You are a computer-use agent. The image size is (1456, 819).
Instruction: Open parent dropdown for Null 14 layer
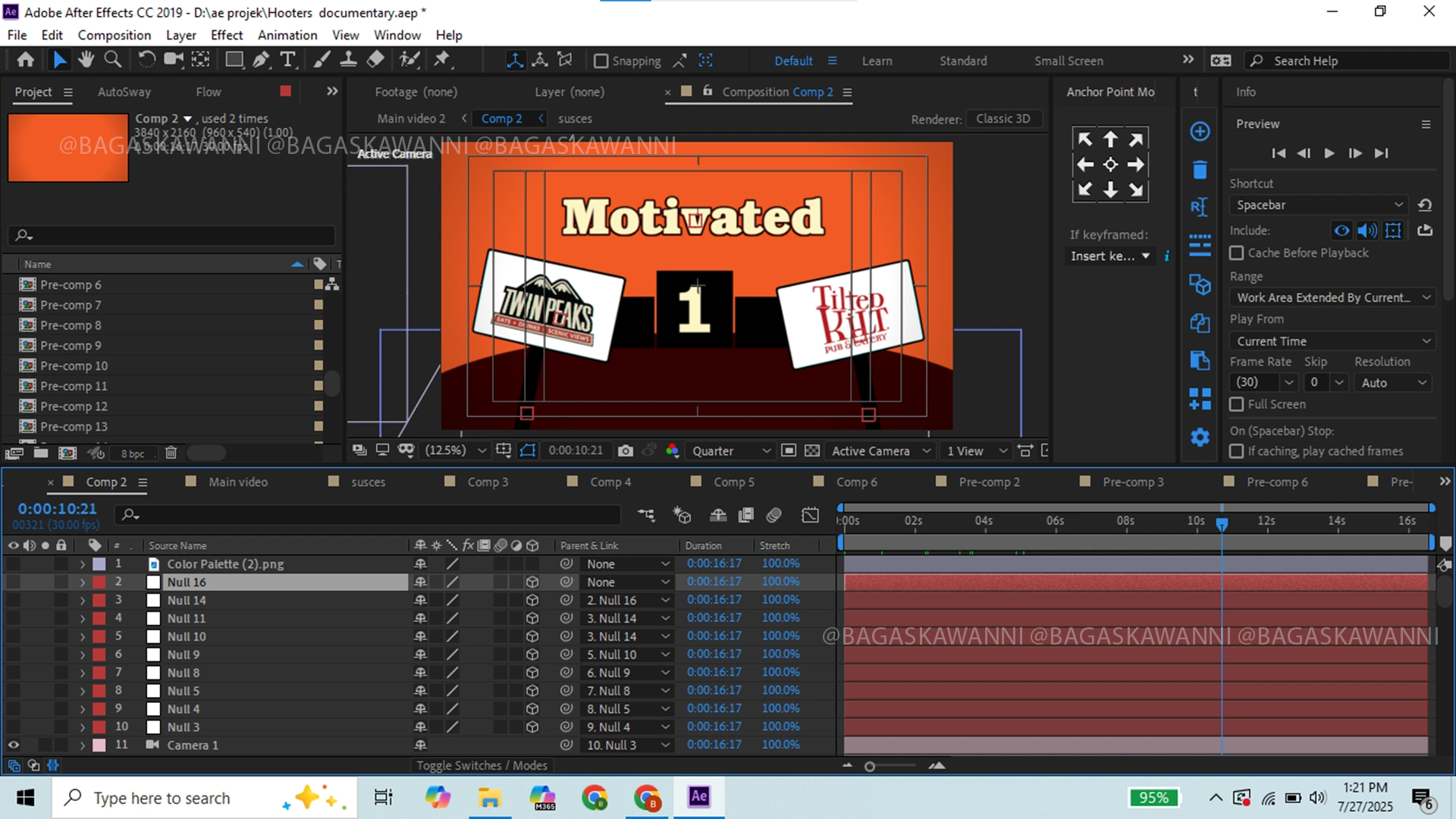[628, 601]
